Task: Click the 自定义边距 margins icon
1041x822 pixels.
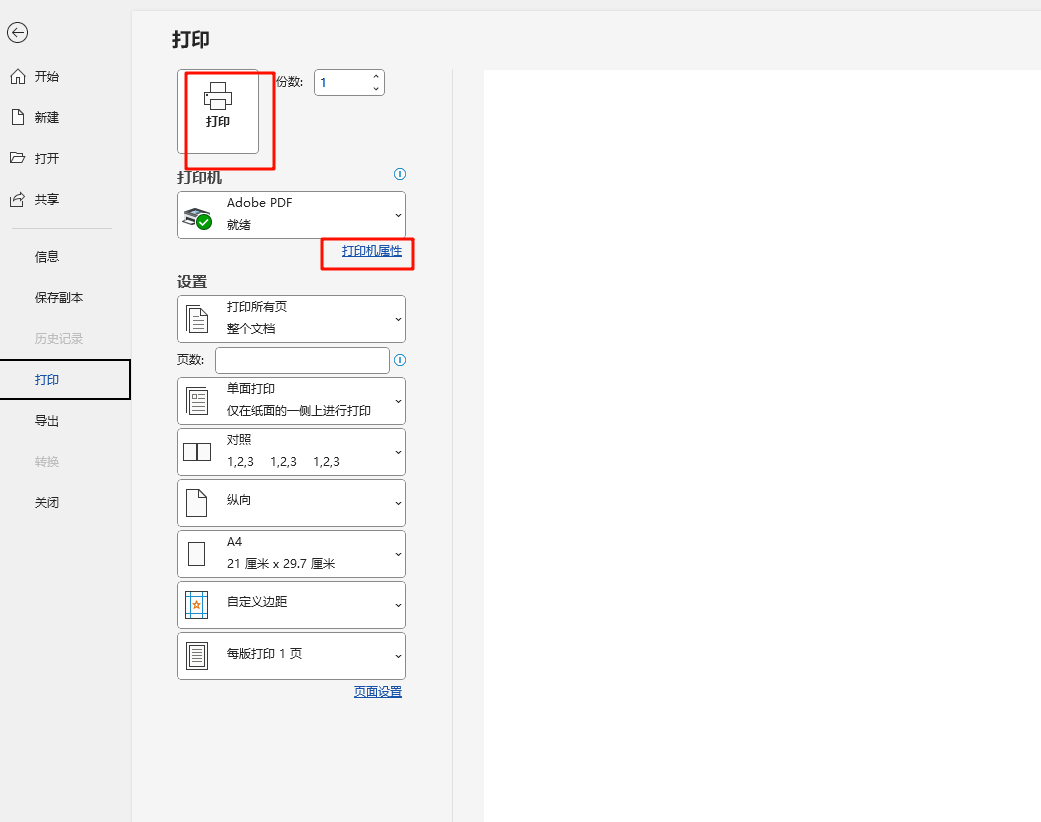Action: click(x=197, y=605)
